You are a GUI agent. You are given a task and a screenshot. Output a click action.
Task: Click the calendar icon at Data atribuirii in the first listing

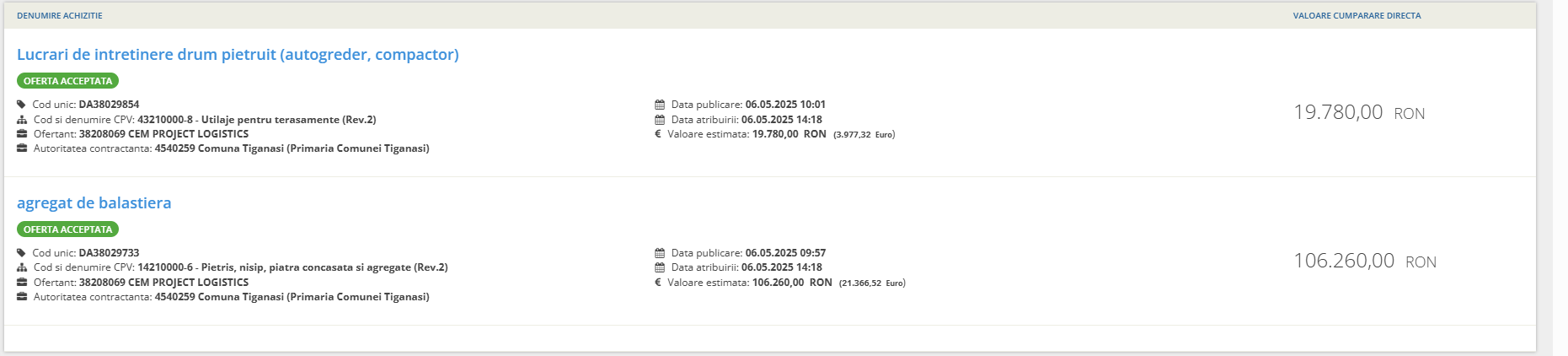[660, 120]
